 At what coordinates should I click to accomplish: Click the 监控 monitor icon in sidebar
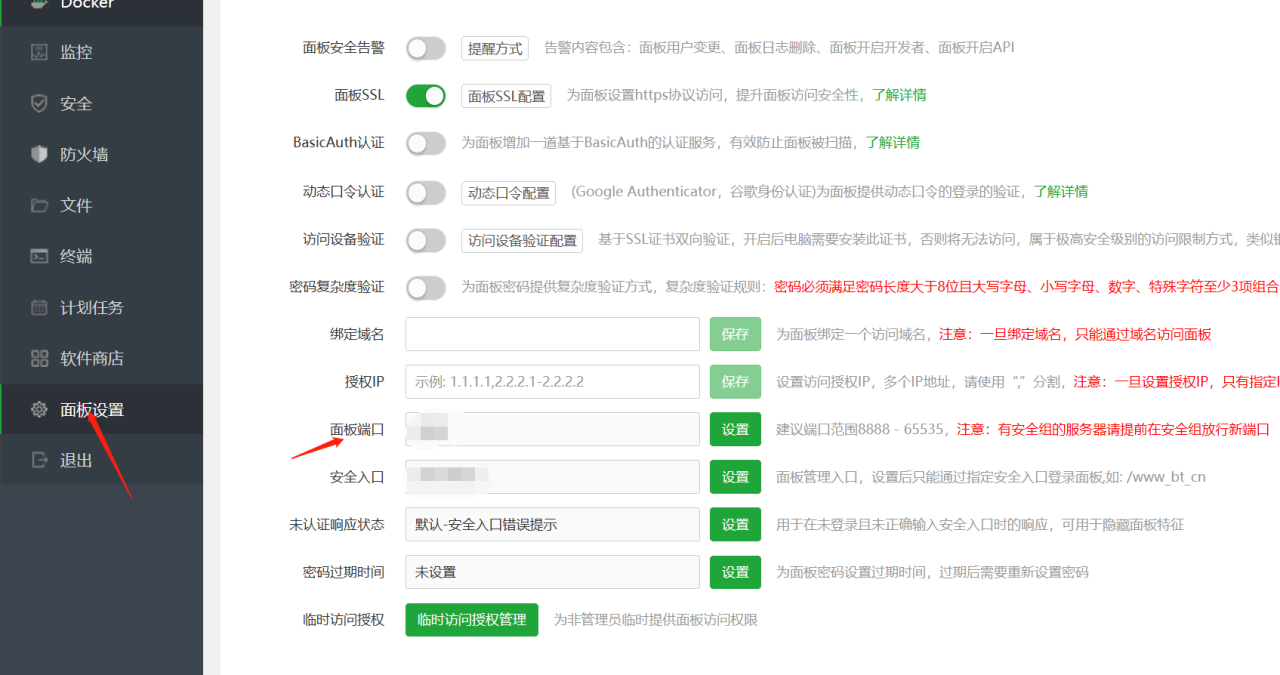click(39, 52)
